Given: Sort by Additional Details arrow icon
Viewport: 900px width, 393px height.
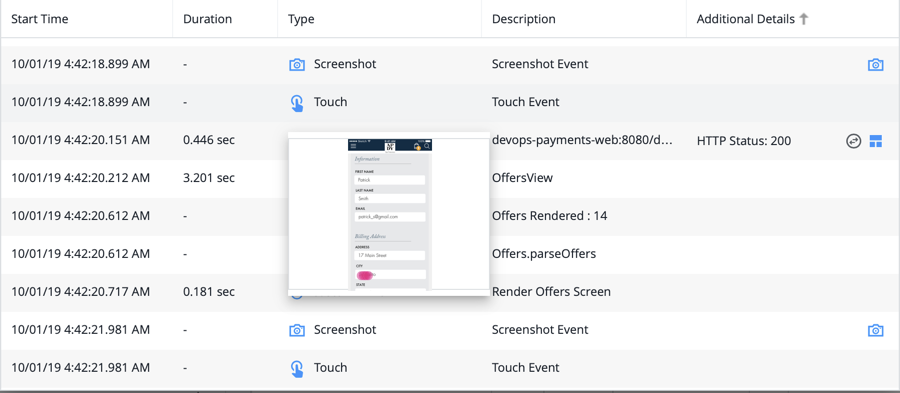Looking at the screenshot, I should point(804,19).
